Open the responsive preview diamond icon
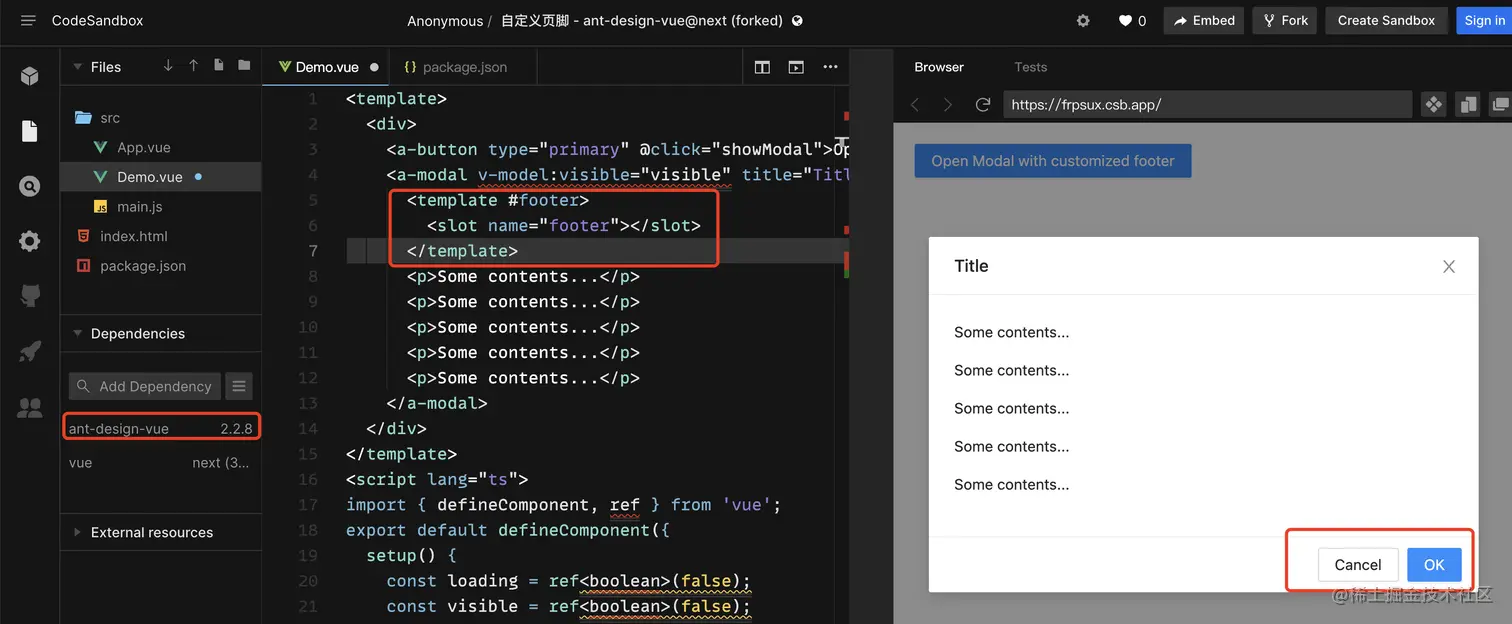Viewport: 1512px width, 624px height. click(1433, 104)
